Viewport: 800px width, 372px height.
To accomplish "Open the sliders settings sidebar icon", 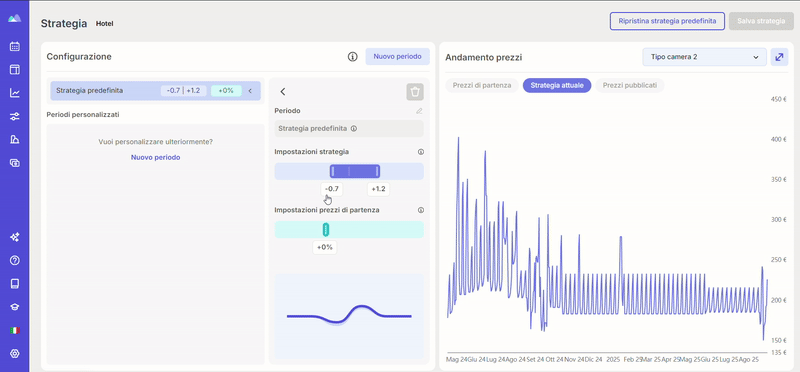I will click(15, 116).
